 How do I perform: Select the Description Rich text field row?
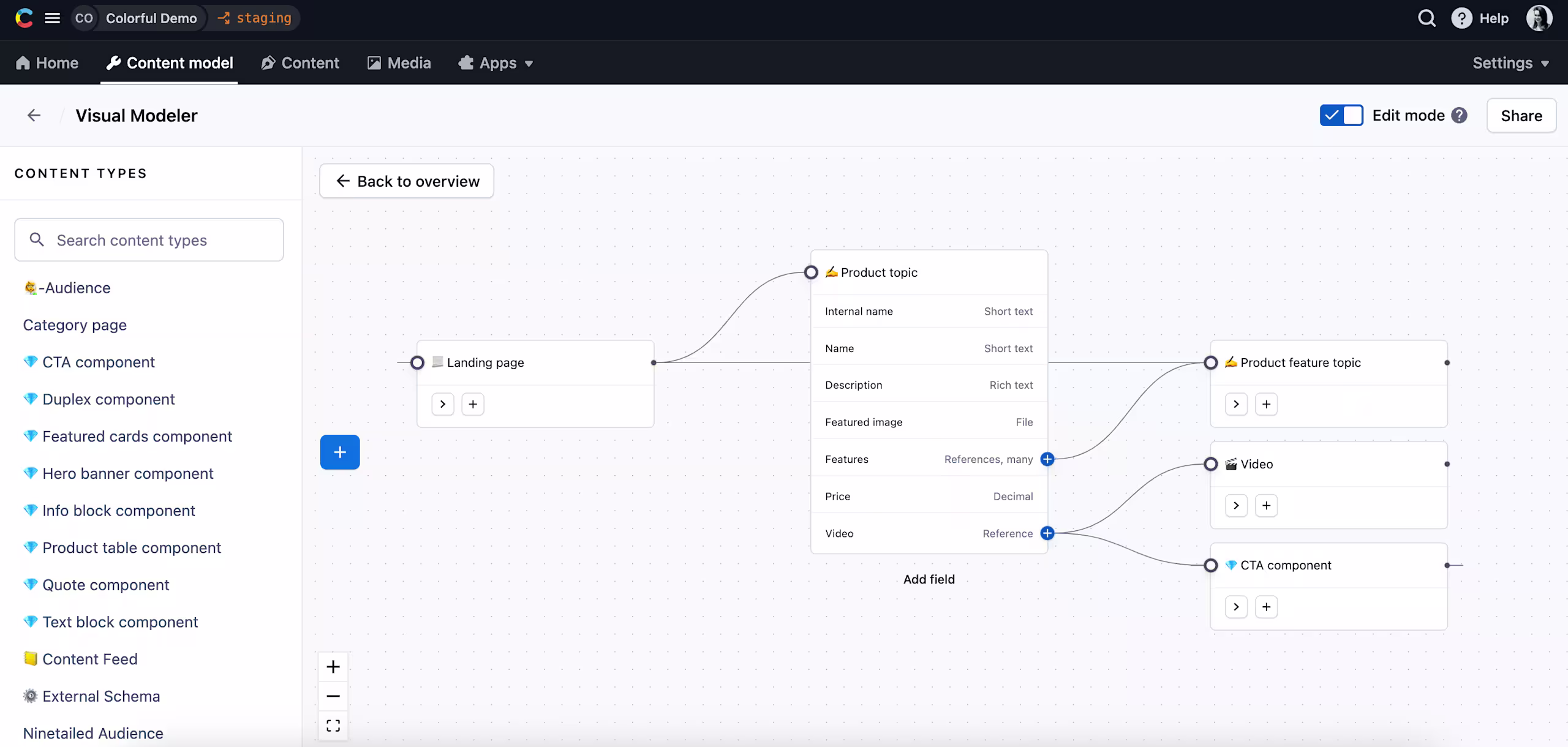[x=929, y=385]
